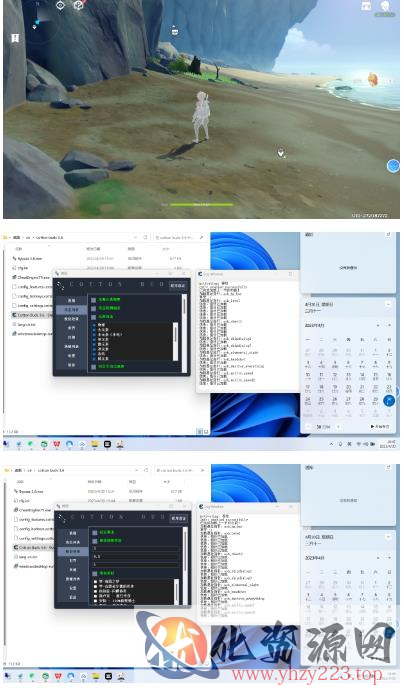Select the highlighted second sidebar tab in middle panel
Image resolution: width=404 pixels, height=688 pixels.
coord(72,310)
